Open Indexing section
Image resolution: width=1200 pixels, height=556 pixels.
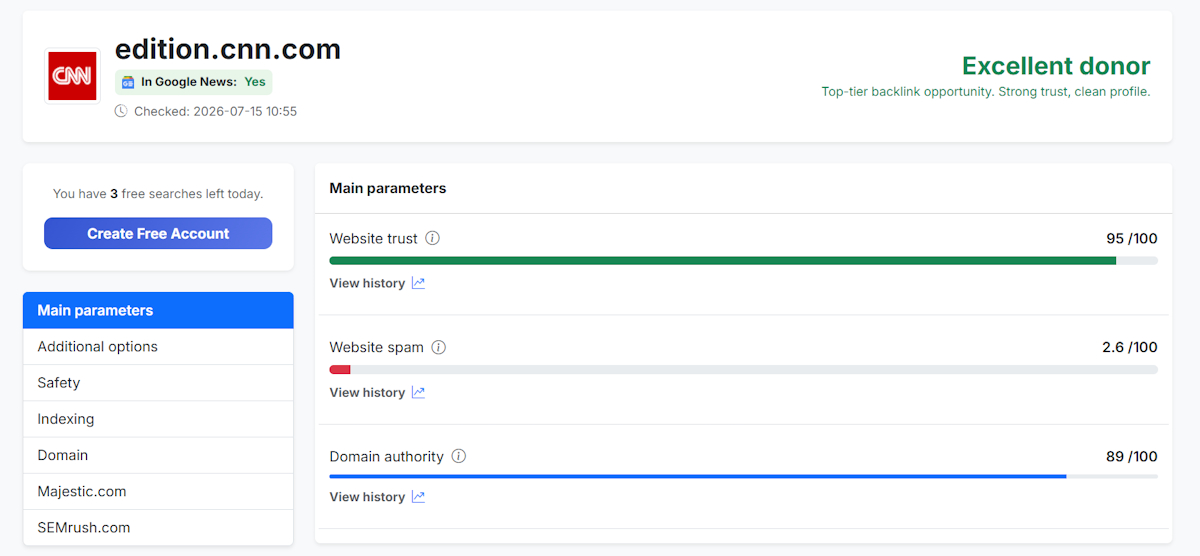tap(158, 419)
